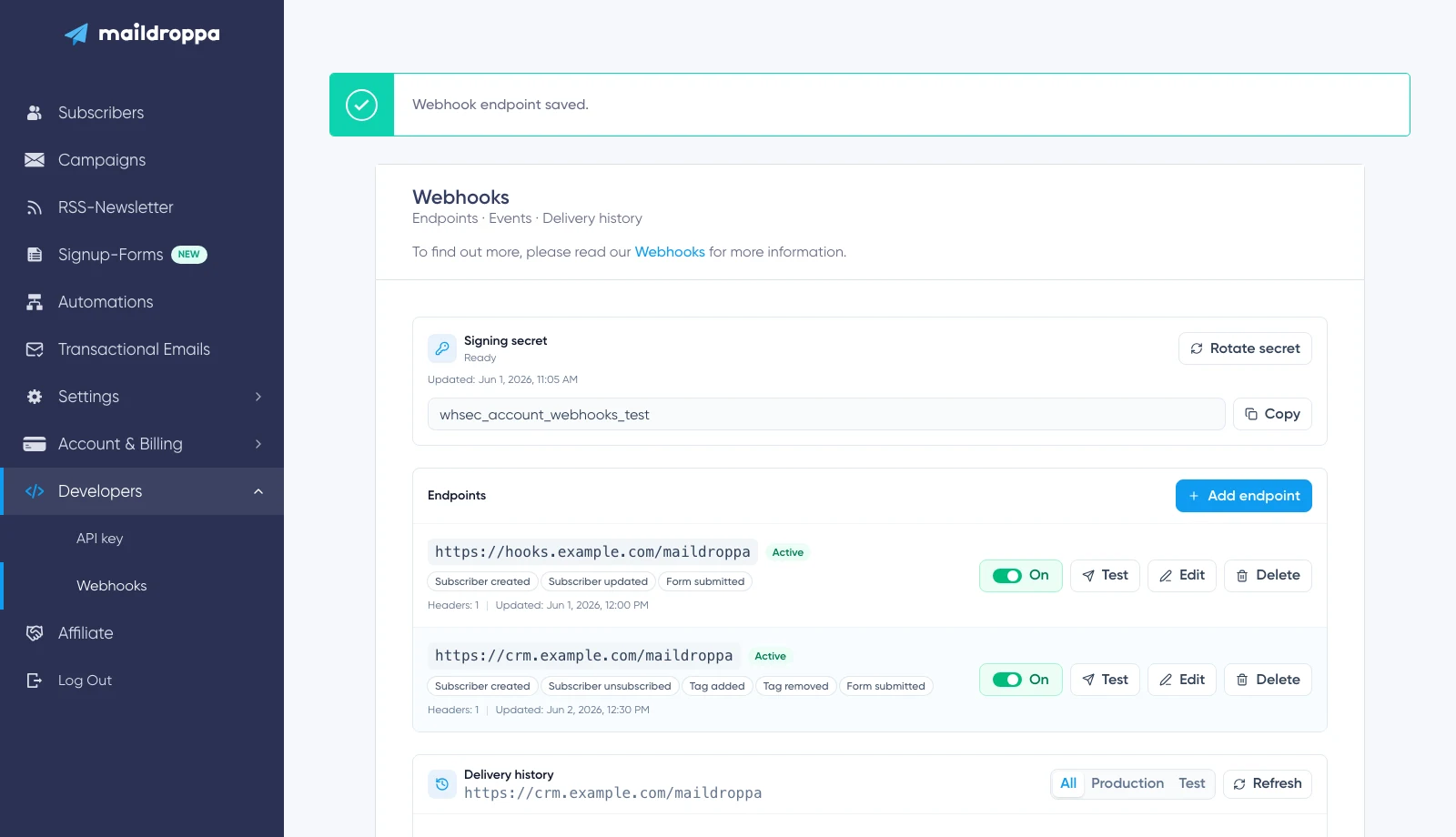Open Automations from the sidebar
Viewport: 1456px width, 837px height.
point(106,302)
